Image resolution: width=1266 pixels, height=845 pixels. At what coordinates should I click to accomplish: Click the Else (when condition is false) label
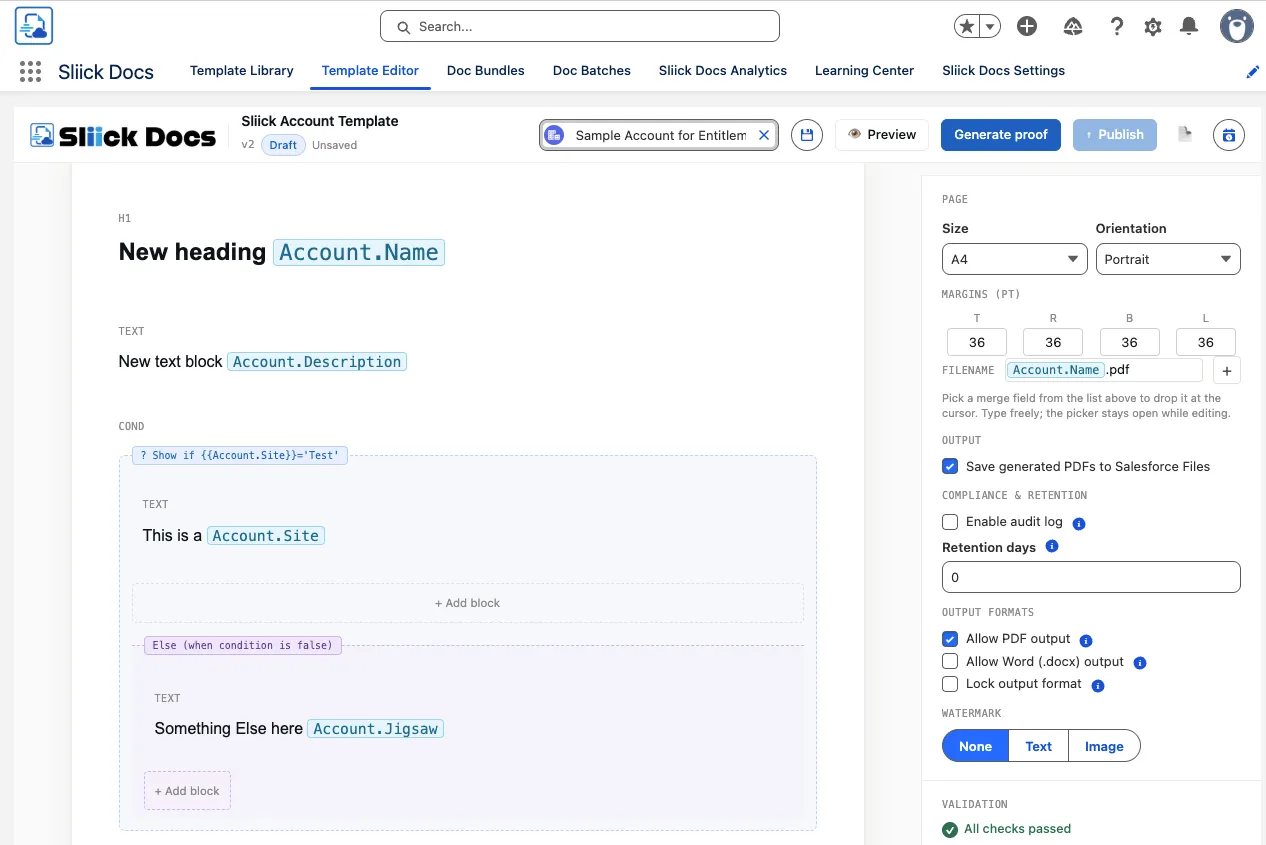click(243, 645)
